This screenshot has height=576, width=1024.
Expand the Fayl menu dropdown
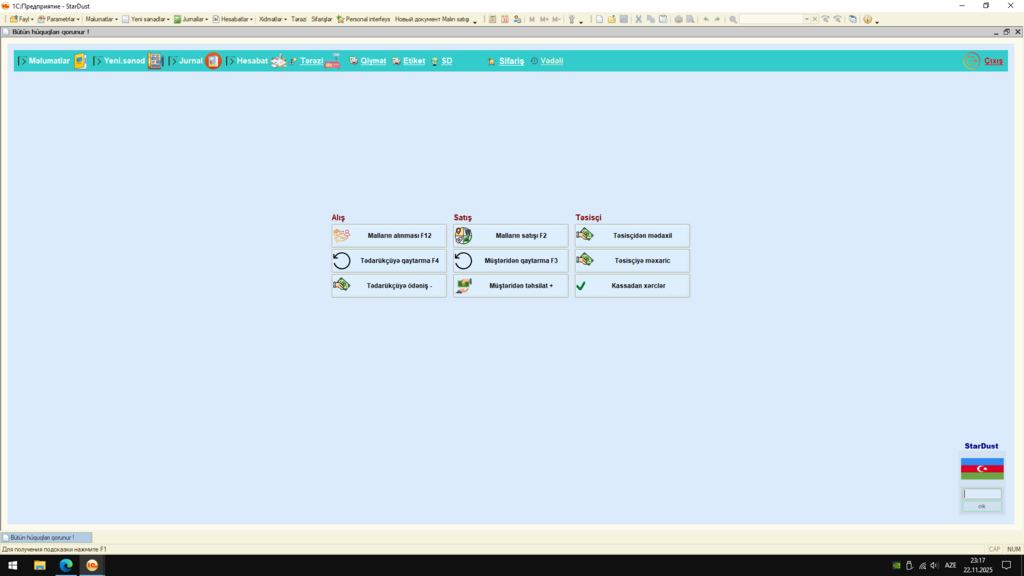[x=22, y=19]
